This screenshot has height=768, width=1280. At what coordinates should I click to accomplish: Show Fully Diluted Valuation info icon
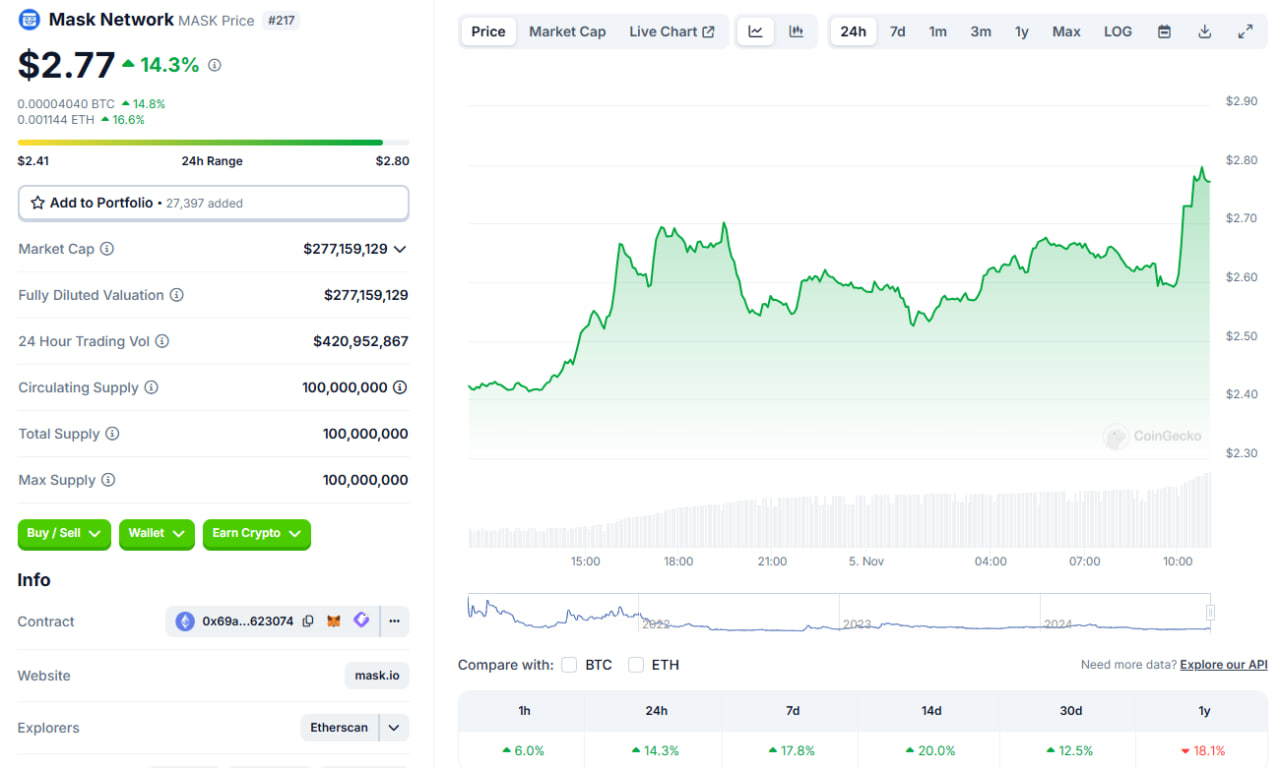pos(176,295)
